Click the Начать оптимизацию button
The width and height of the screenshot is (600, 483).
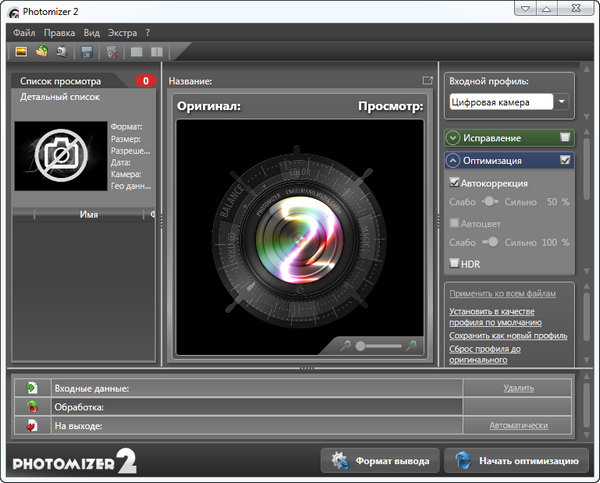point(517,461)
